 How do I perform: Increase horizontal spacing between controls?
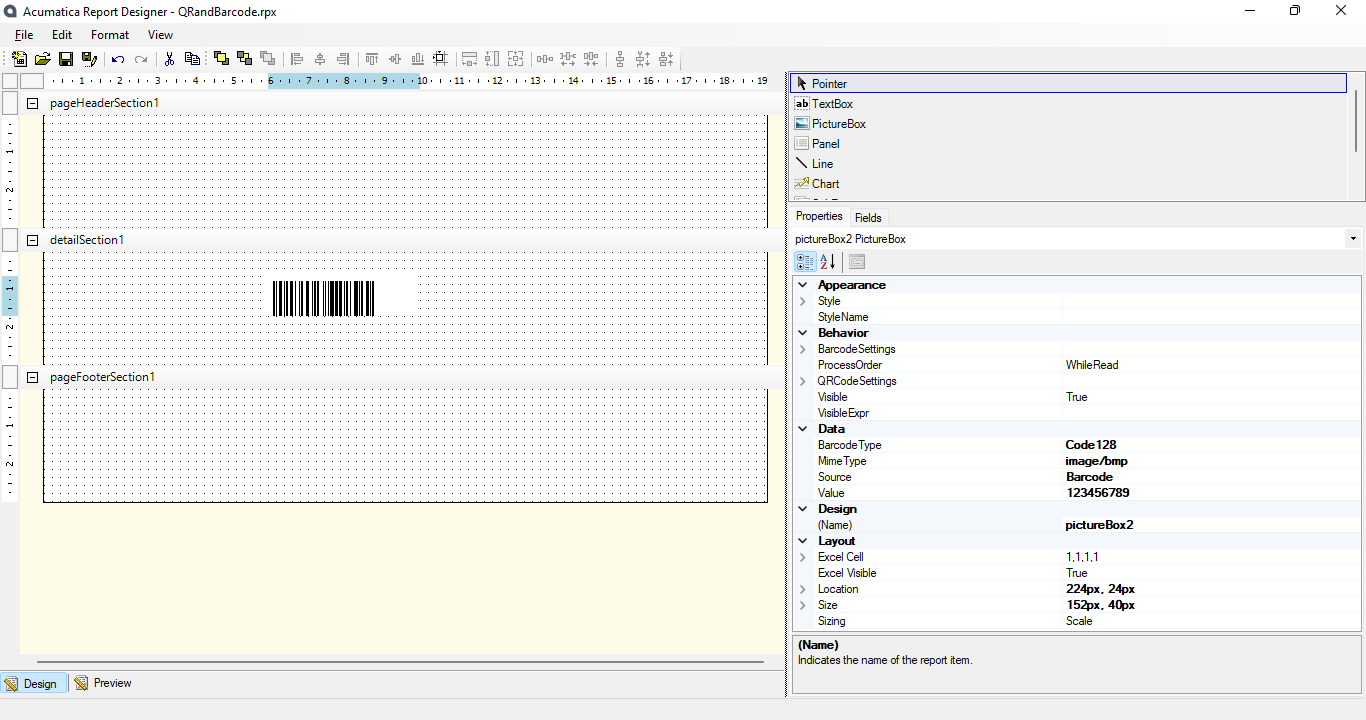(x=567, y=59)
